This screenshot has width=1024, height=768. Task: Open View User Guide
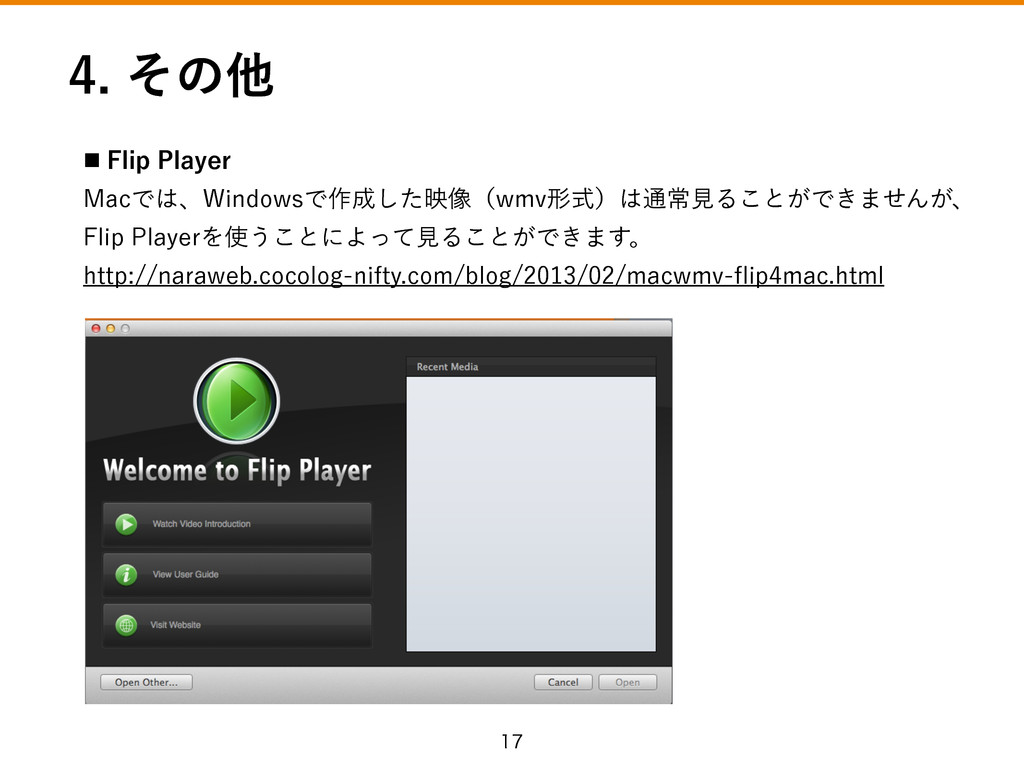pos(237,575)
